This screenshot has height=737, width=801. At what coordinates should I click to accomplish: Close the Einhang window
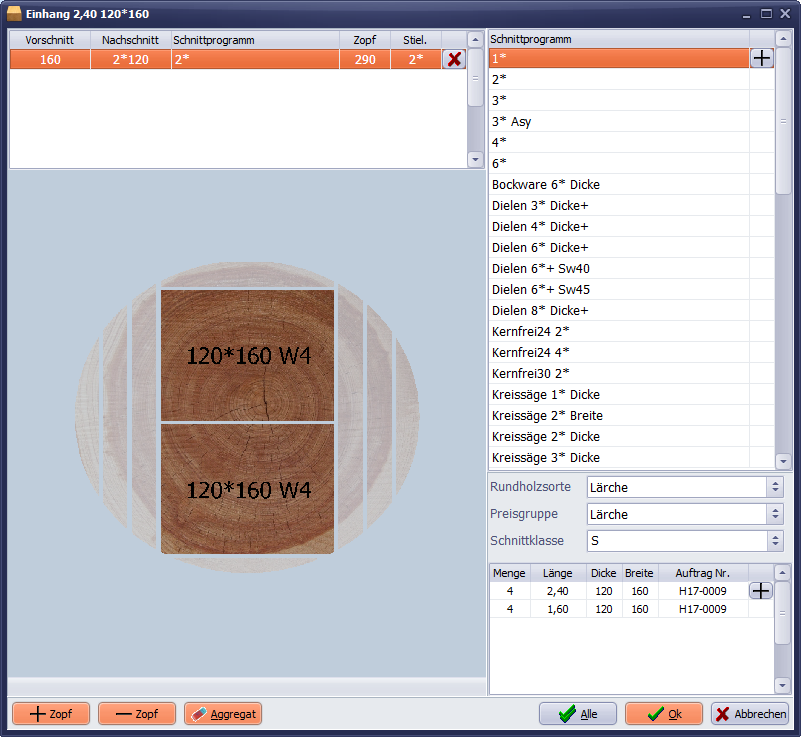[x=785, y=14]
